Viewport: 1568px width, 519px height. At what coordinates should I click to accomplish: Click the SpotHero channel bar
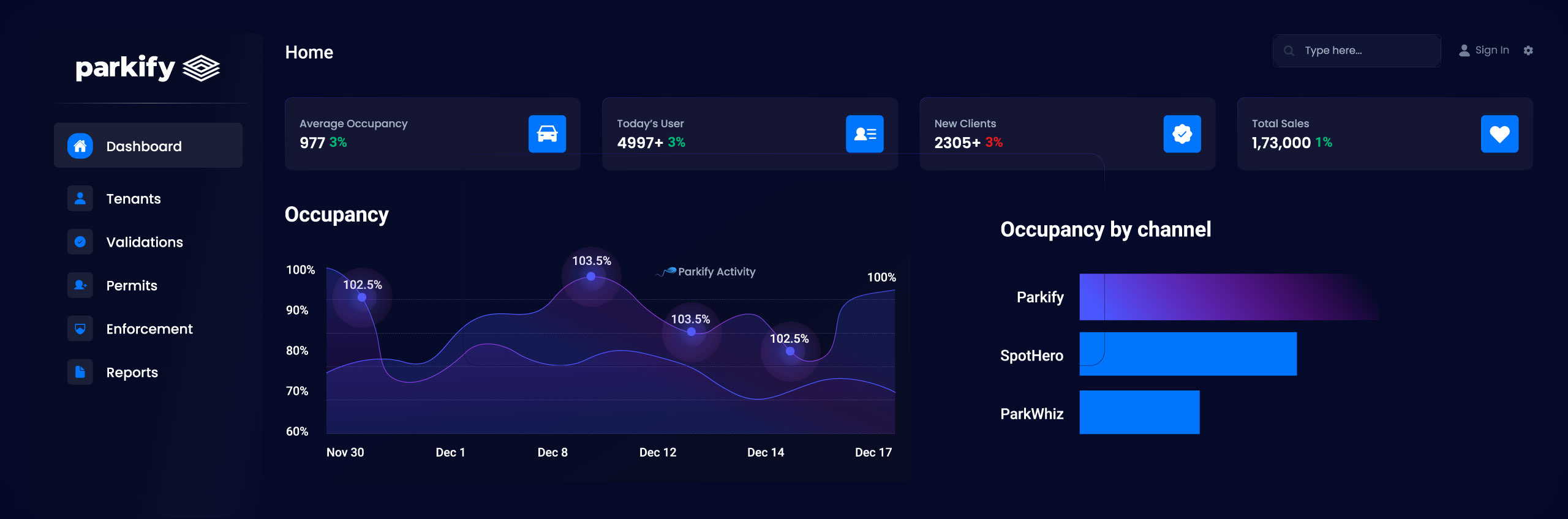[x=1187, y=354]
